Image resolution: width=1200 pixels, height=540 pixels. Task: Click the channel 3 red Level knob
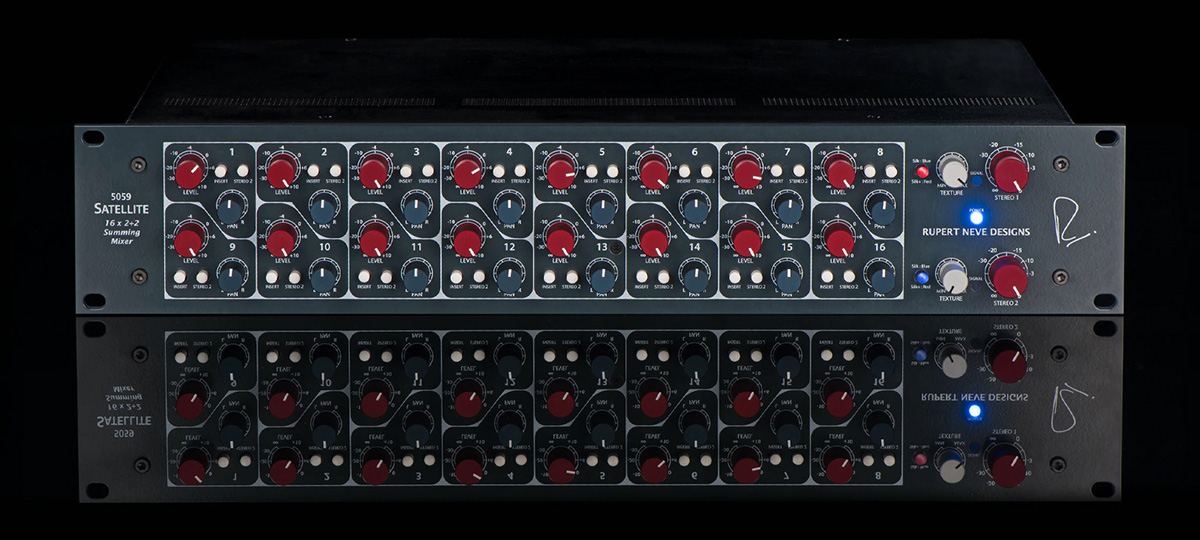tap(376, 170)
